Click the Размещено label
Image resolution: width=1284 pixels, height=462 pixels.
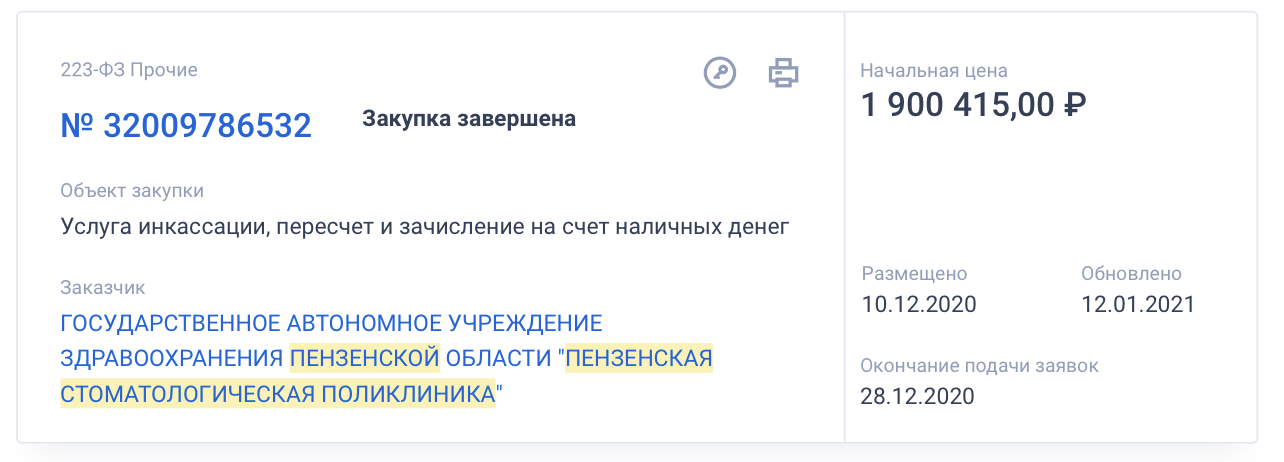tap(914, 274)
